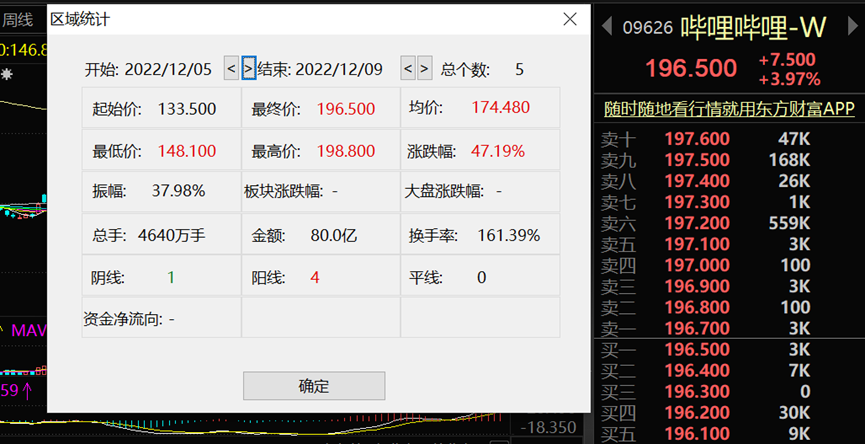
Task: Select 卖五 row at 197.100
Action: 729,244
